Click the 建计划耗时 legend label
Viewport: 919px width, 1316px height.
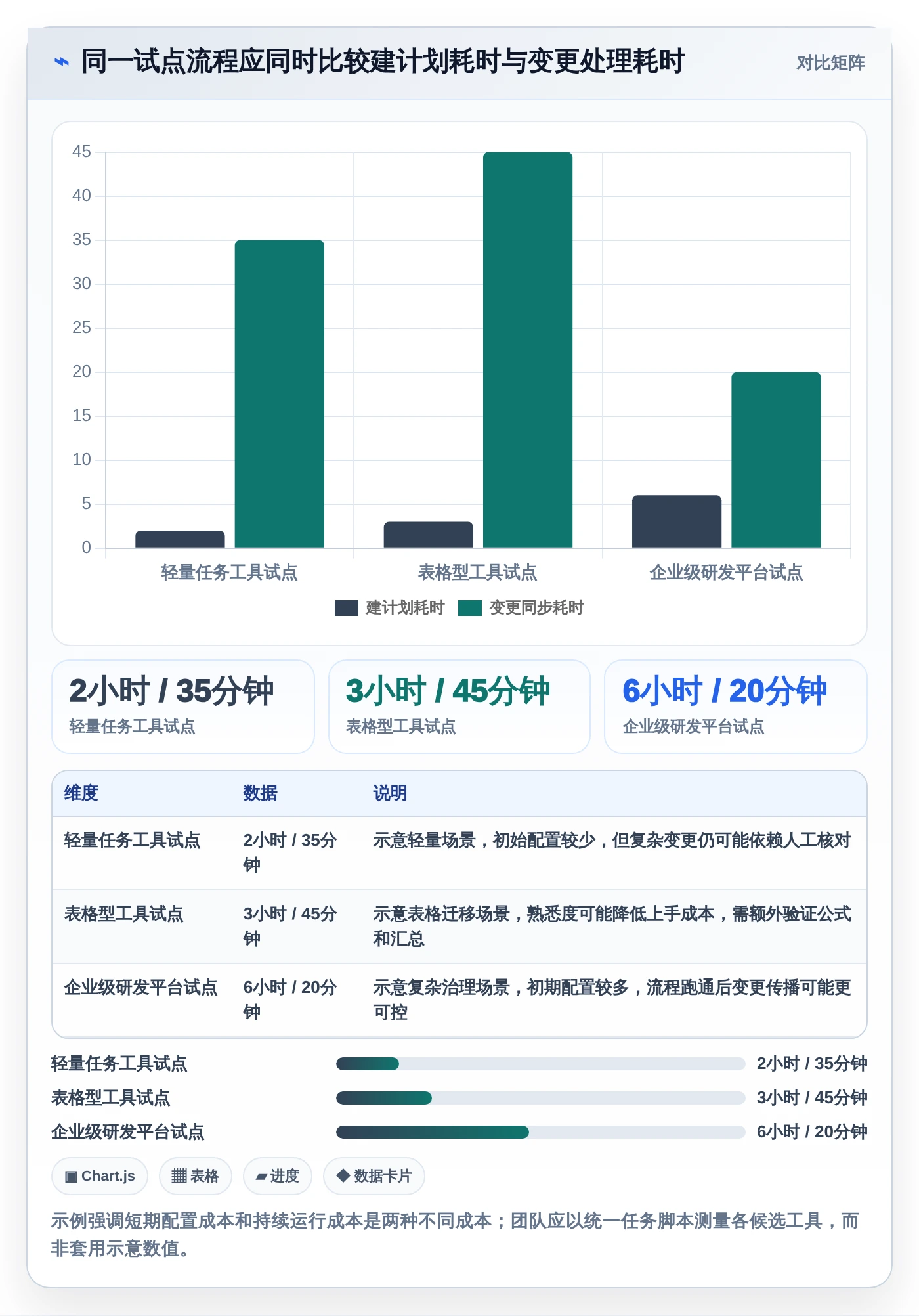click(405, 608)
